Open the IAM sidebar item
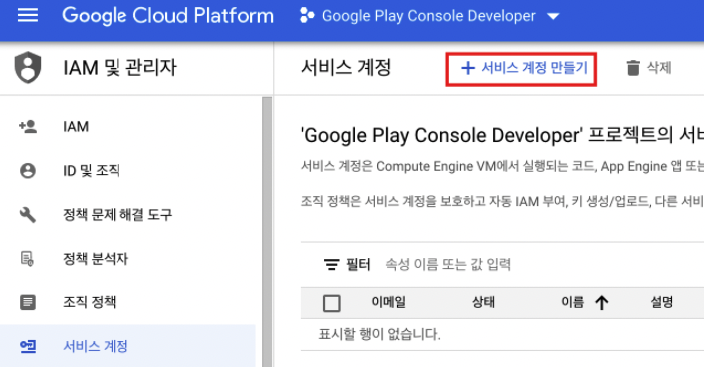705x367 pixels. [x=76, y=126]
